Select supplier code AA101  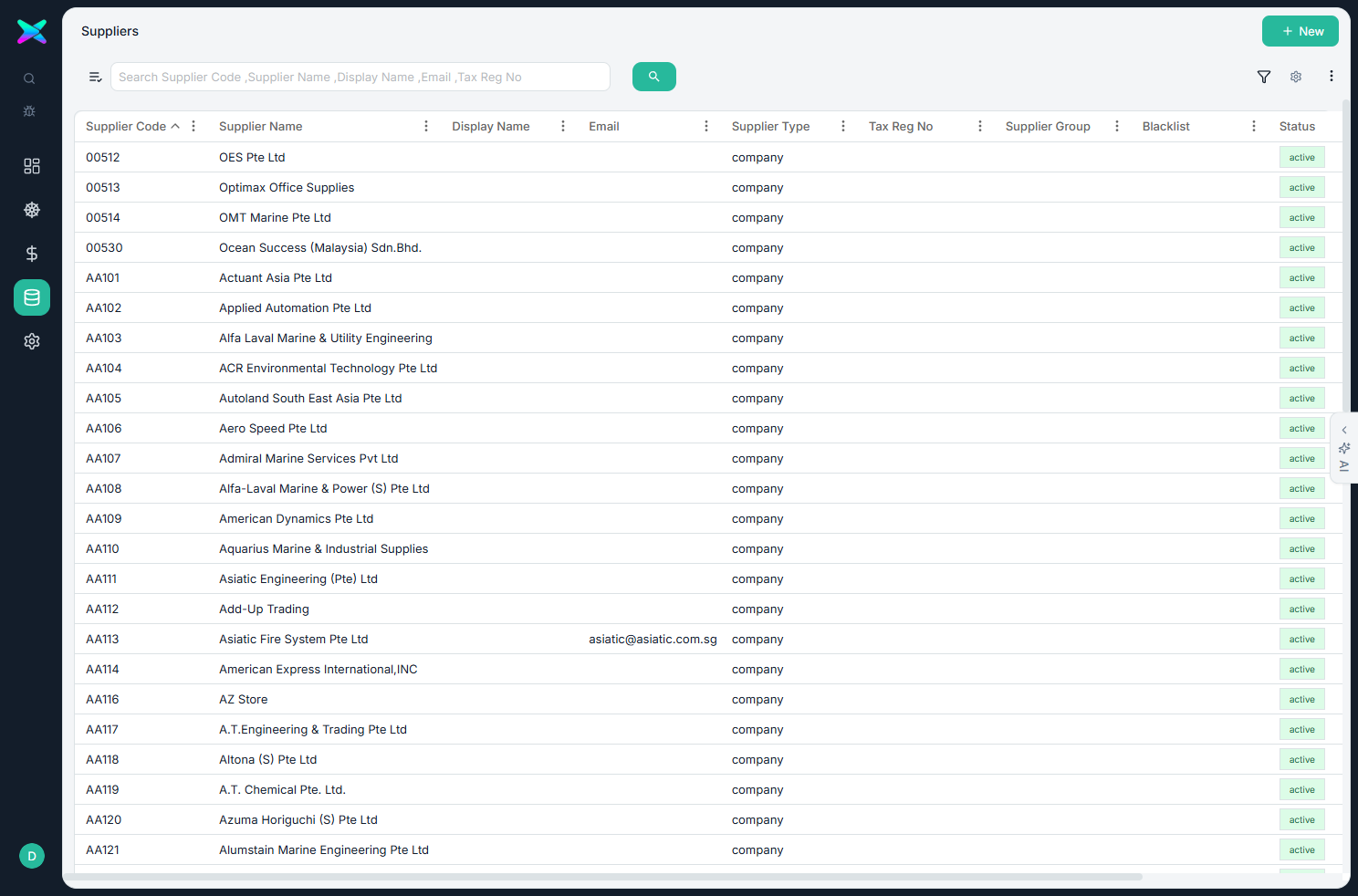point(103,277)
